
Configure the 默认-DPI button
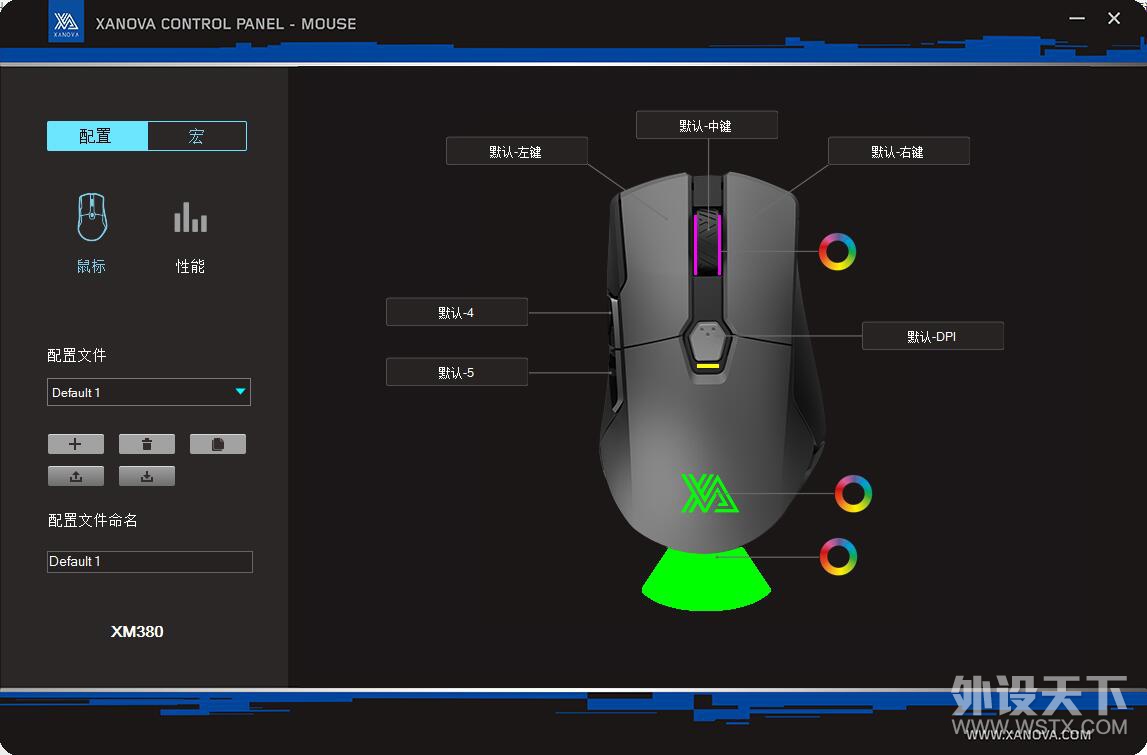tap(933, 337)
